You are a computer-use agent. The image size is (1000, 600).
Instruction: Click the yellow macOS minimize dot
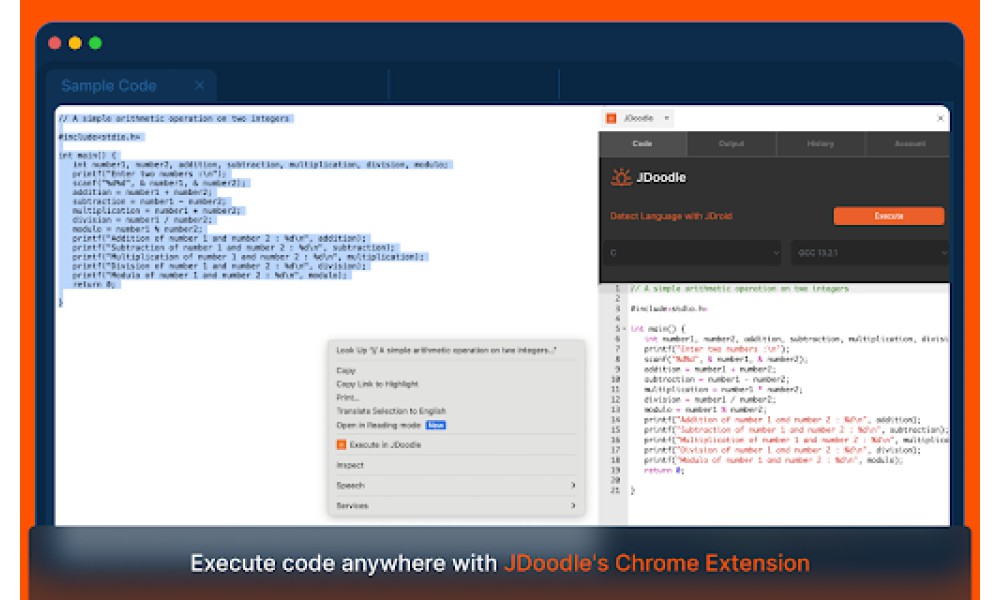pos(75,43)
